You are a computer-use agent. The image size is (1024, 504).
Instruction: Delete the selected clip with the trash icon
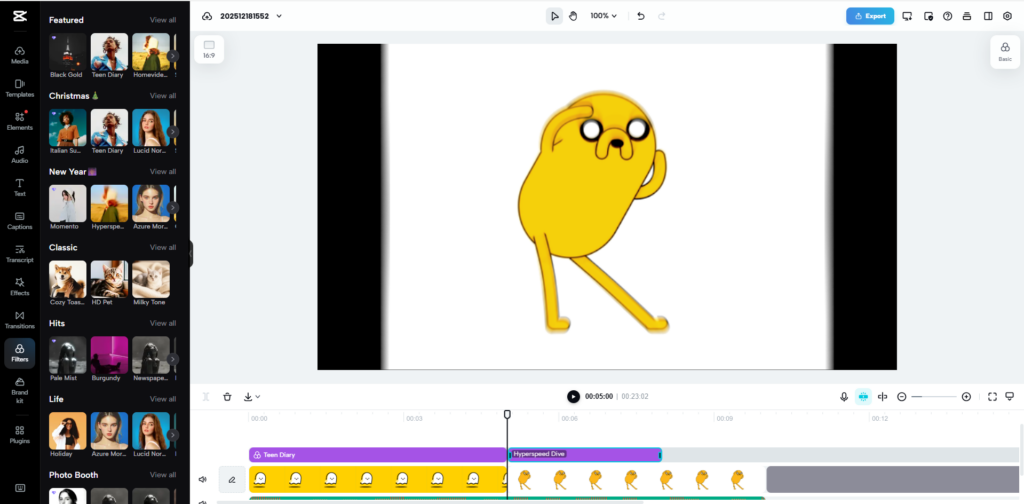click(x=227, y=397)
